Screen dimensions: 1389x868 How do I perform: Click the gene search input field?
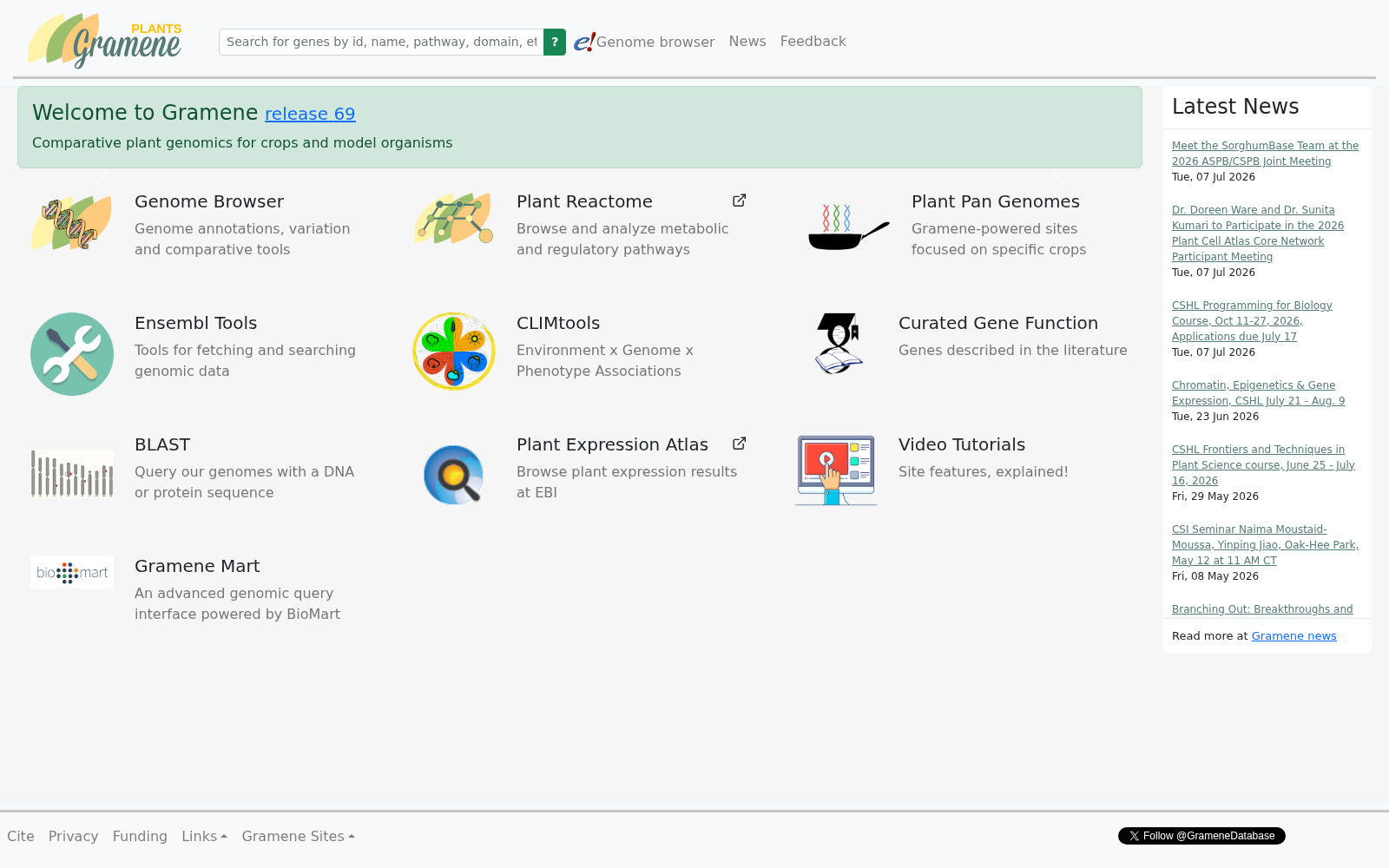click(381, 42)
